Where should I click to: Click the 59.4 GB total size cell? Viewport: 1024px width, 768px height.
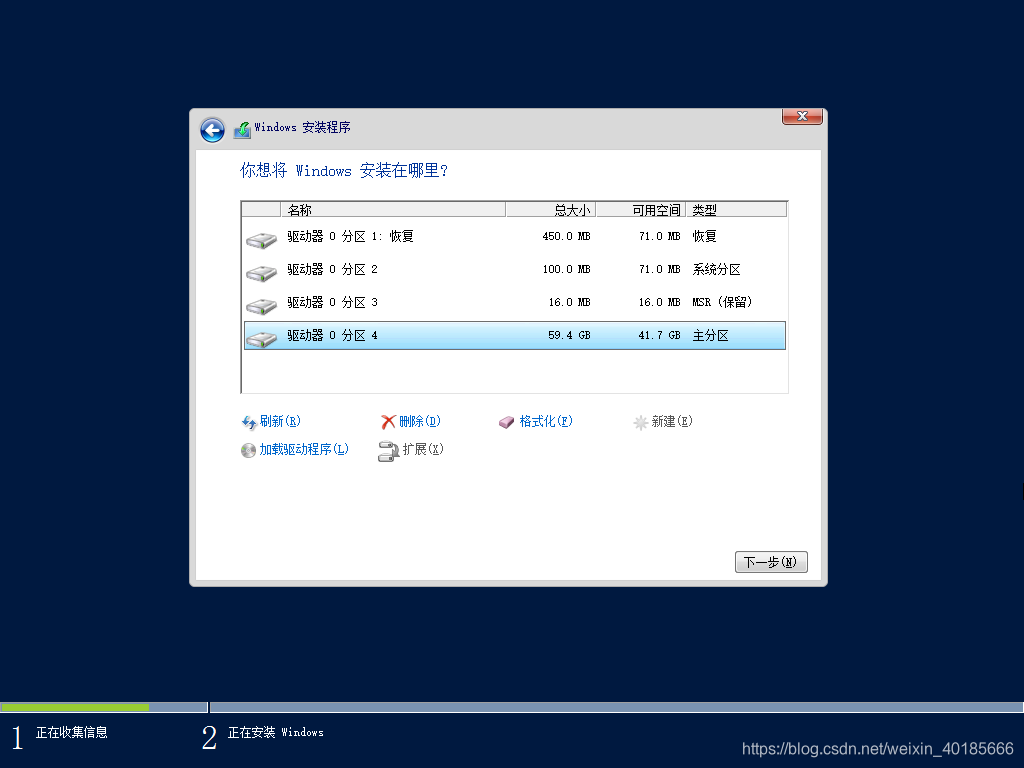click(x=569, y=336)
